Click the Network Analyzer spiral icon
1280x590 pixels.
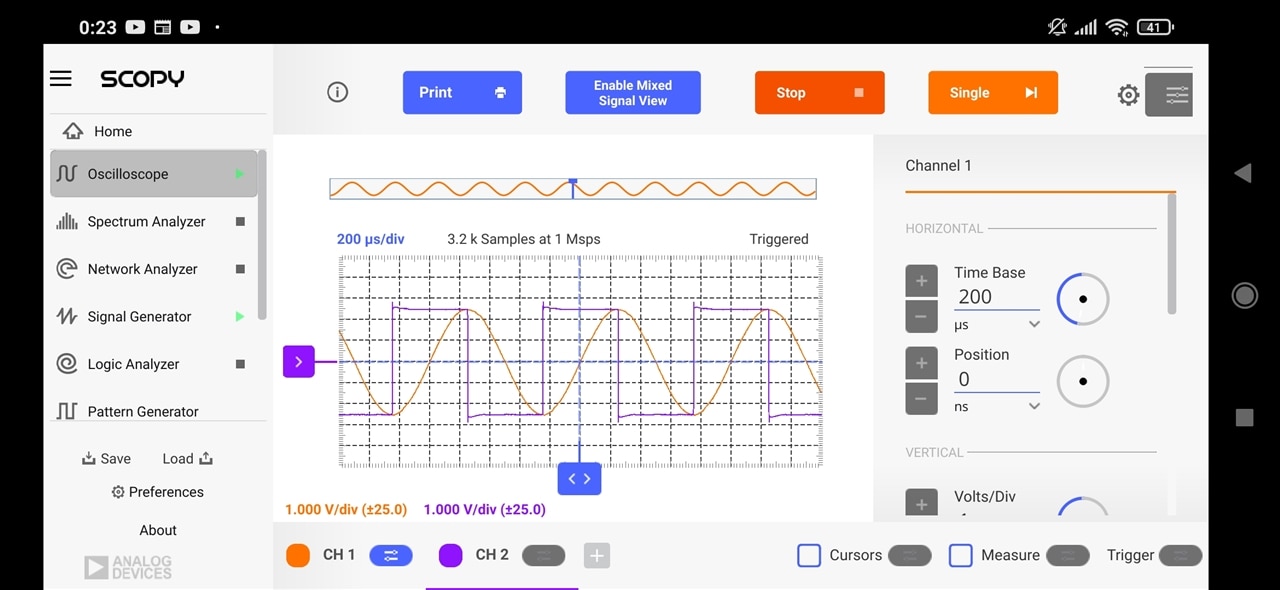pyautogui.click(x=67, y=269)
